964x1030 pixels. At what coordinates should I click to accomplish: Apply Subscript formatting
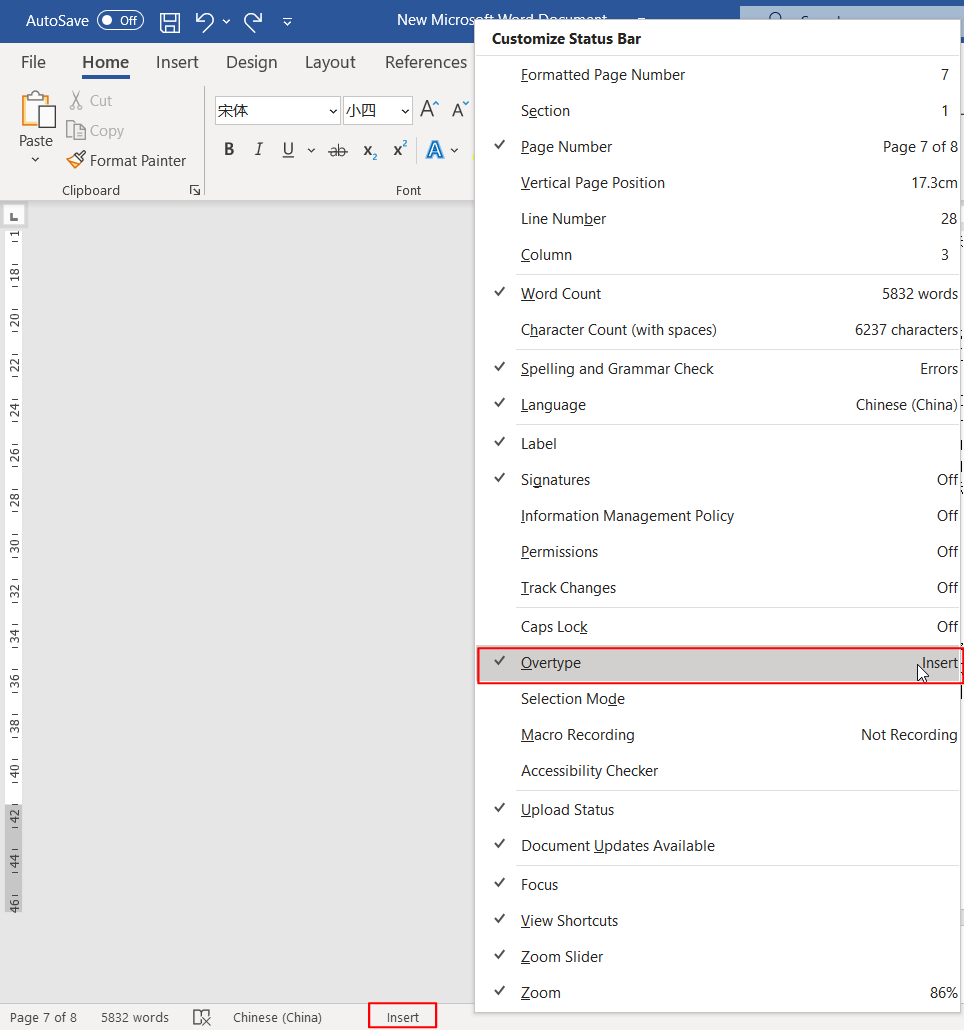tap(370, 151)
